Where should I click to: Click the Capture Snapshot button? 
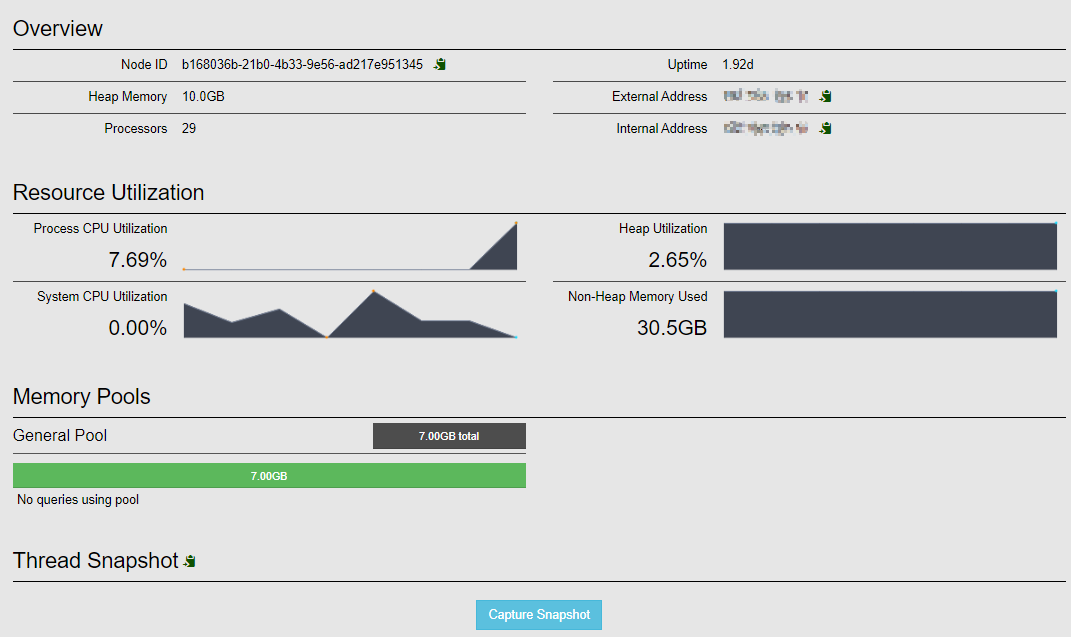point(539,614)
